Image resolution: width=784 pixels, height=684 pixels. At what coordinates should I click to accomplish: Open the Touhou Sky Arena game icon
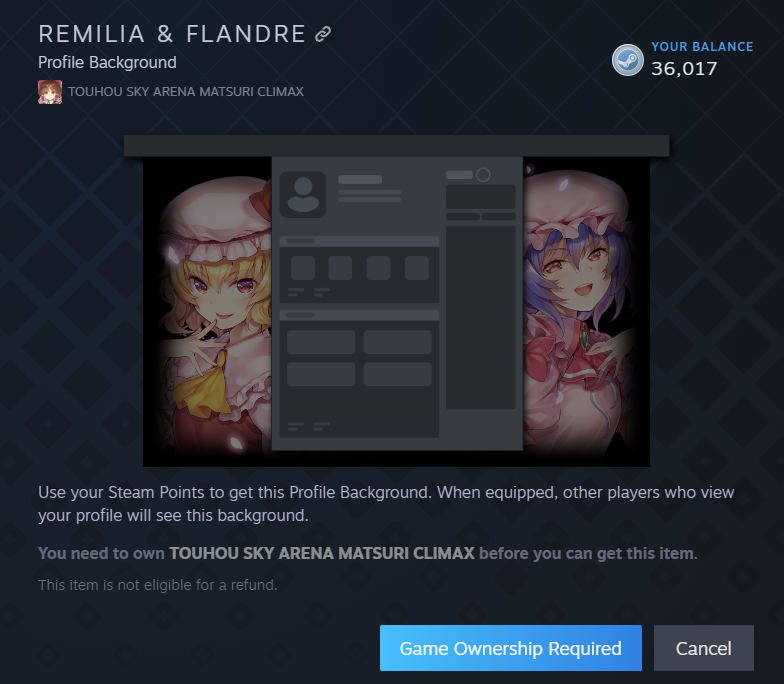tap(50, 92)
